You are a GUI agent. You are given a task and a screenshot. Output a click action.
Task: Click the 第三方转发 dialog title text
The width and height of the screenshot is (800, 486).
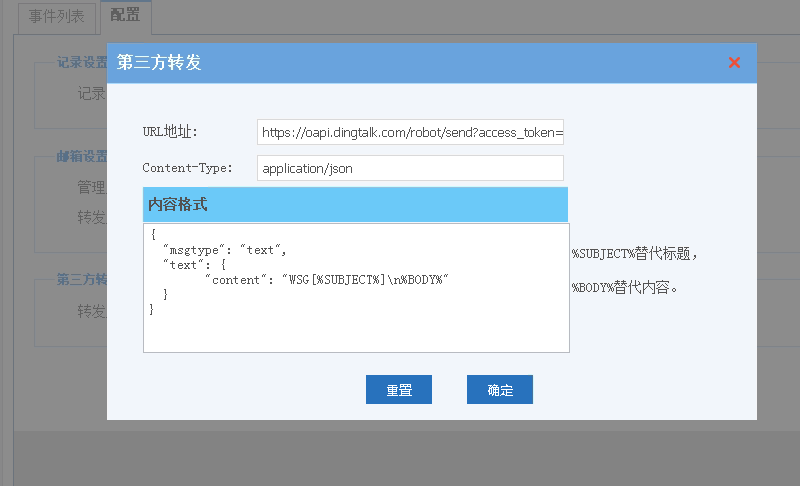click(x=159, y=63)
